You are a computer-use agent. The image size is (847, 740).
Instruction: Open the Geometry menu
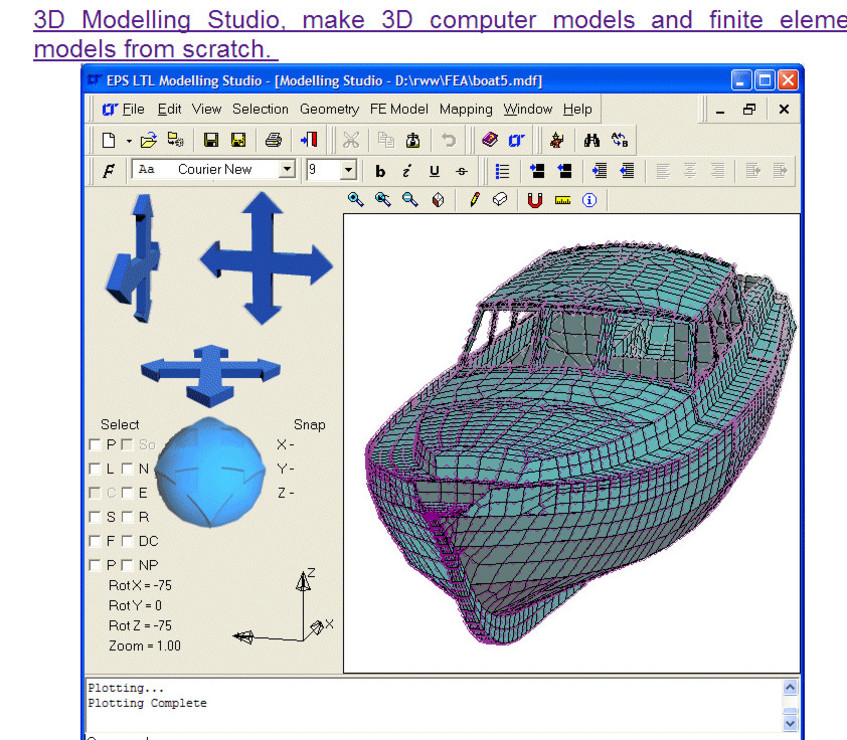tap(330, 109)
